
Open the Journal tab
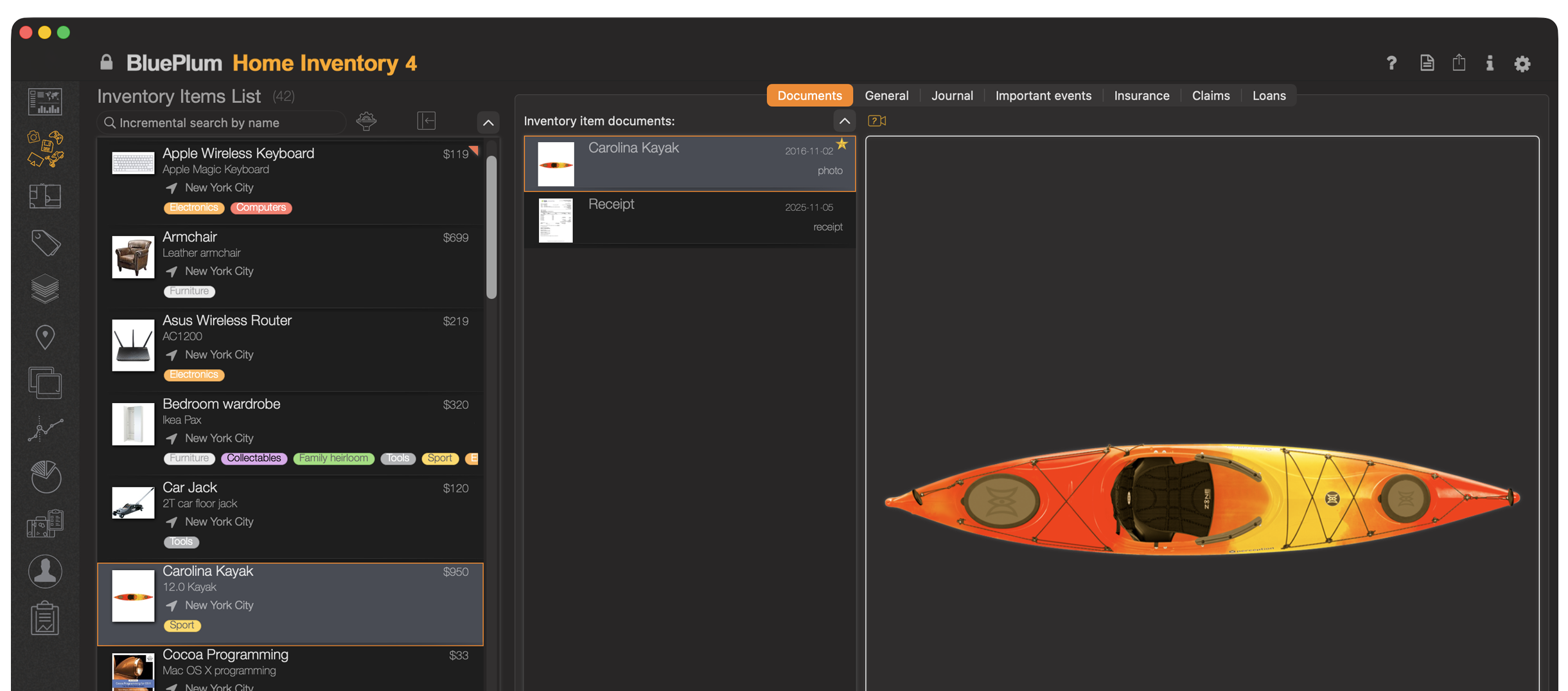[952, 95]
